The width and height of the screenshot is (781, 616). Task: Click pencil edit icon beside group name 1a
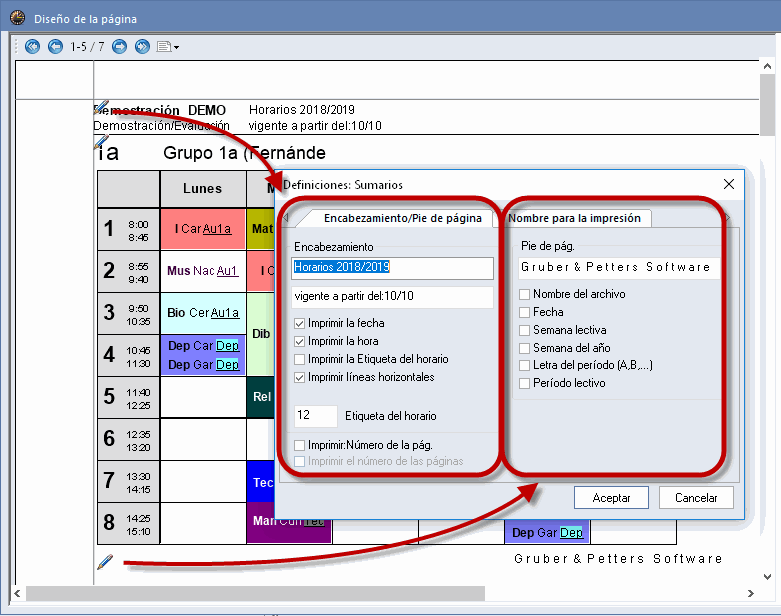tap(101, 142)
